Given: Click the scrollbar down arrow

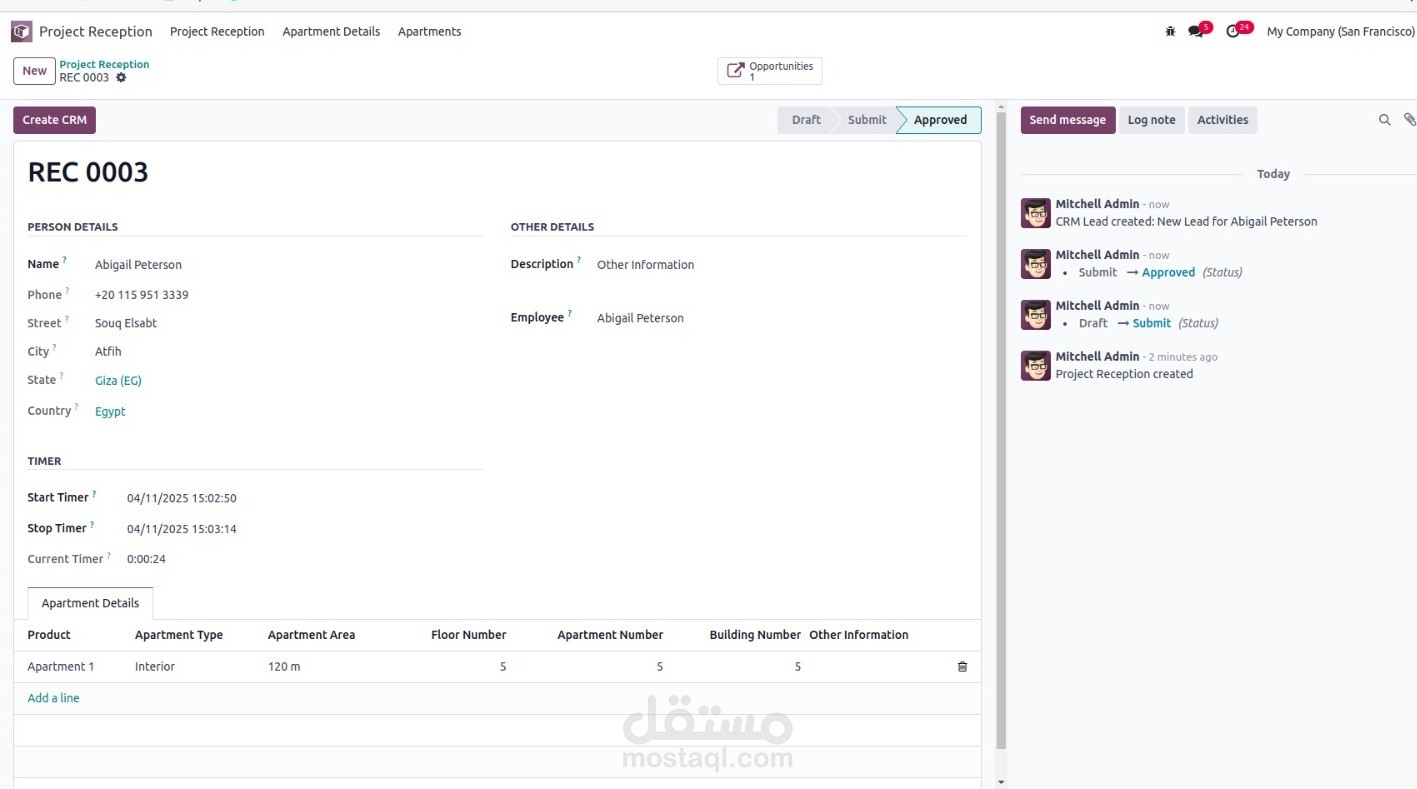Looking at the screenshot, I should [1001, 782].
